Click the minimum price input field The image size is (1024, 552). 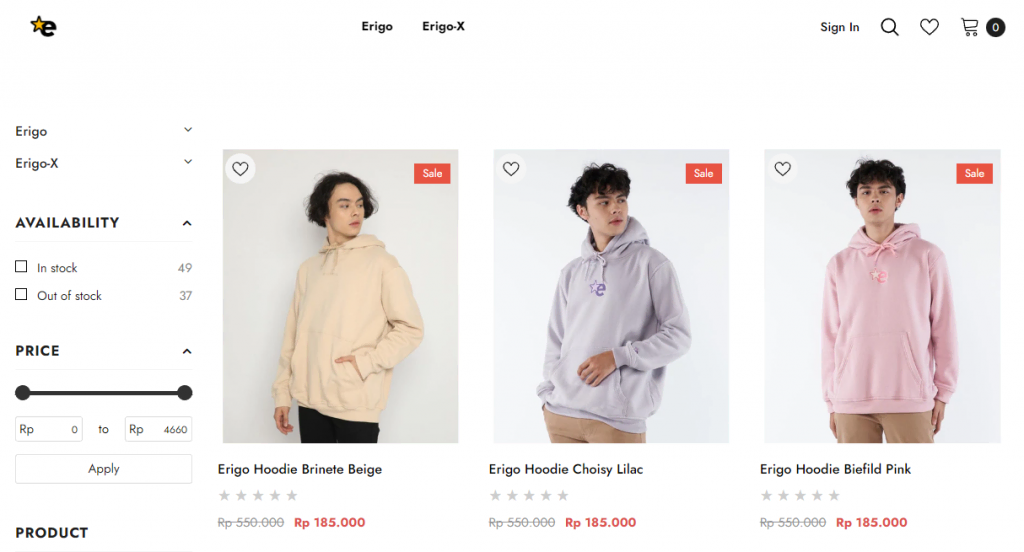tap(49, 430)
